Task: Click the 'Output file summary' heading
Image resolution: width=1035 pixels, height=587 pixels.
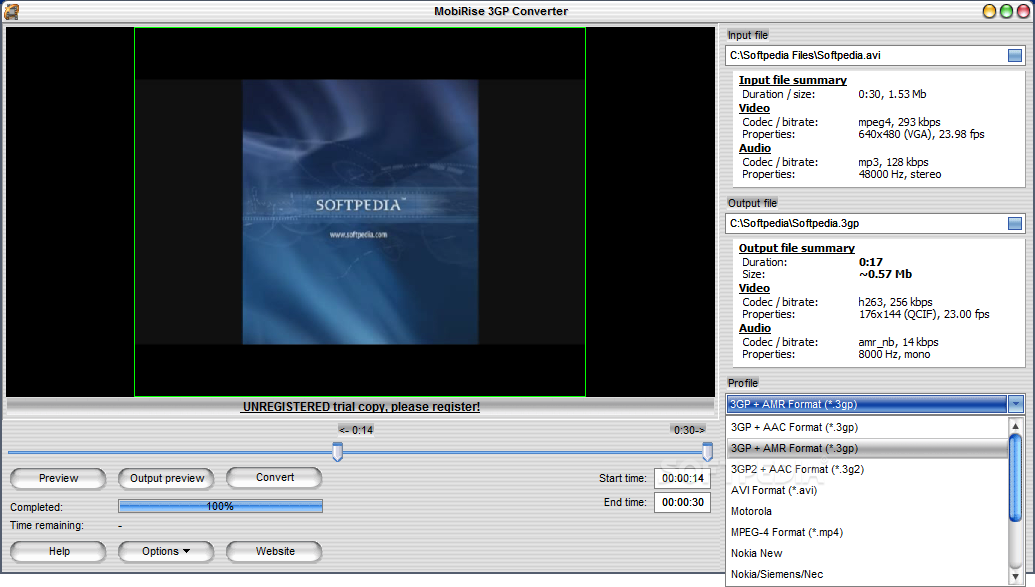Action: (x=796, y=248)
